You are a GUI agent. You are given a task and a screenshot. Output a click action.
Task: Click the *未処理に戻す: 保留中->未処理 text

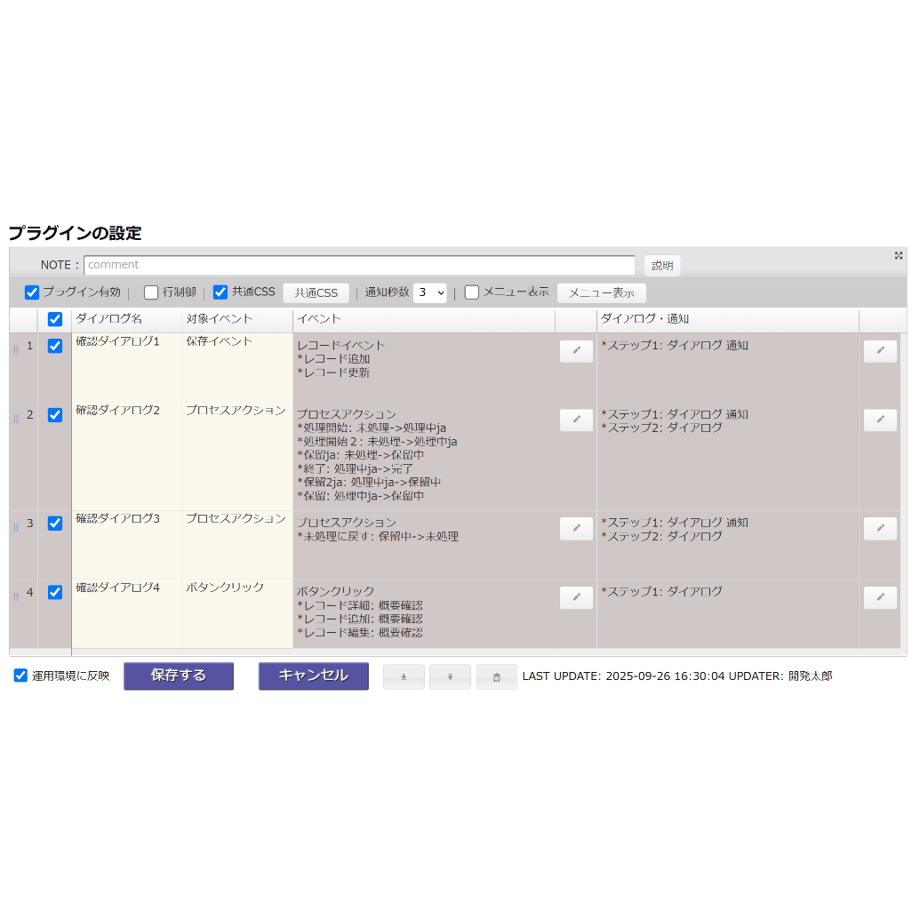coord(378,536)
